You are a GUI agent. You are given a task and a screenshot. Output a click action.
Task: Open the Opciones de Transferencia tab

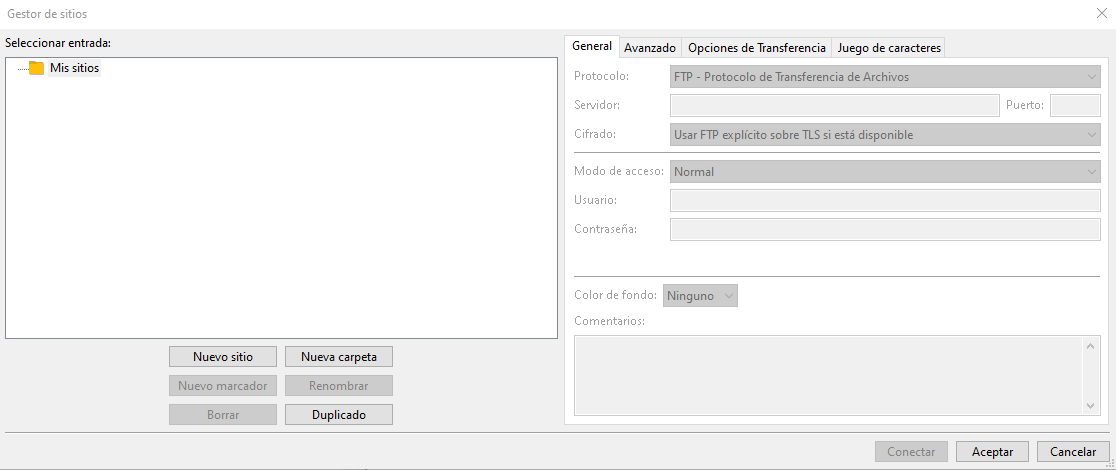(x=757, y=48)
